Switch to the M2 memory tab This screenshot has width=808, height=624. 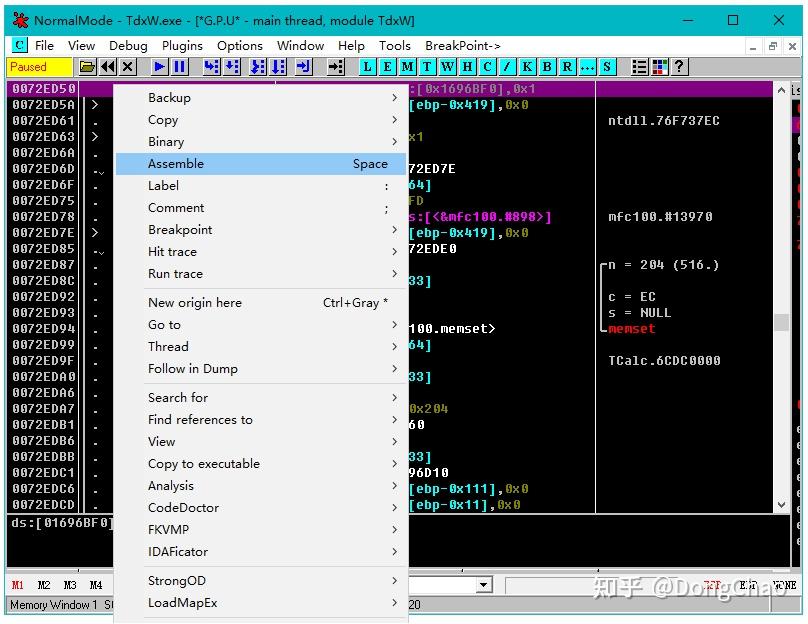click(44, 585)
